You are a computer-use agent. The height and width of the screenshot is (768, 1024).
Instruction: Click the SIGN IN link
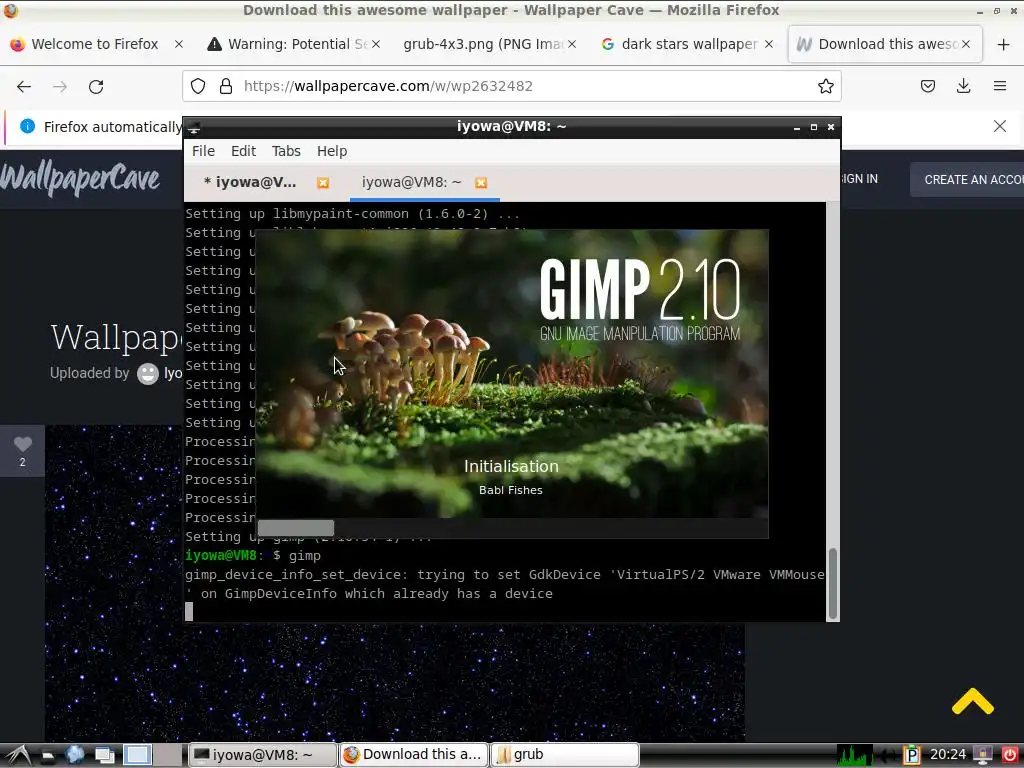(859, 179)
